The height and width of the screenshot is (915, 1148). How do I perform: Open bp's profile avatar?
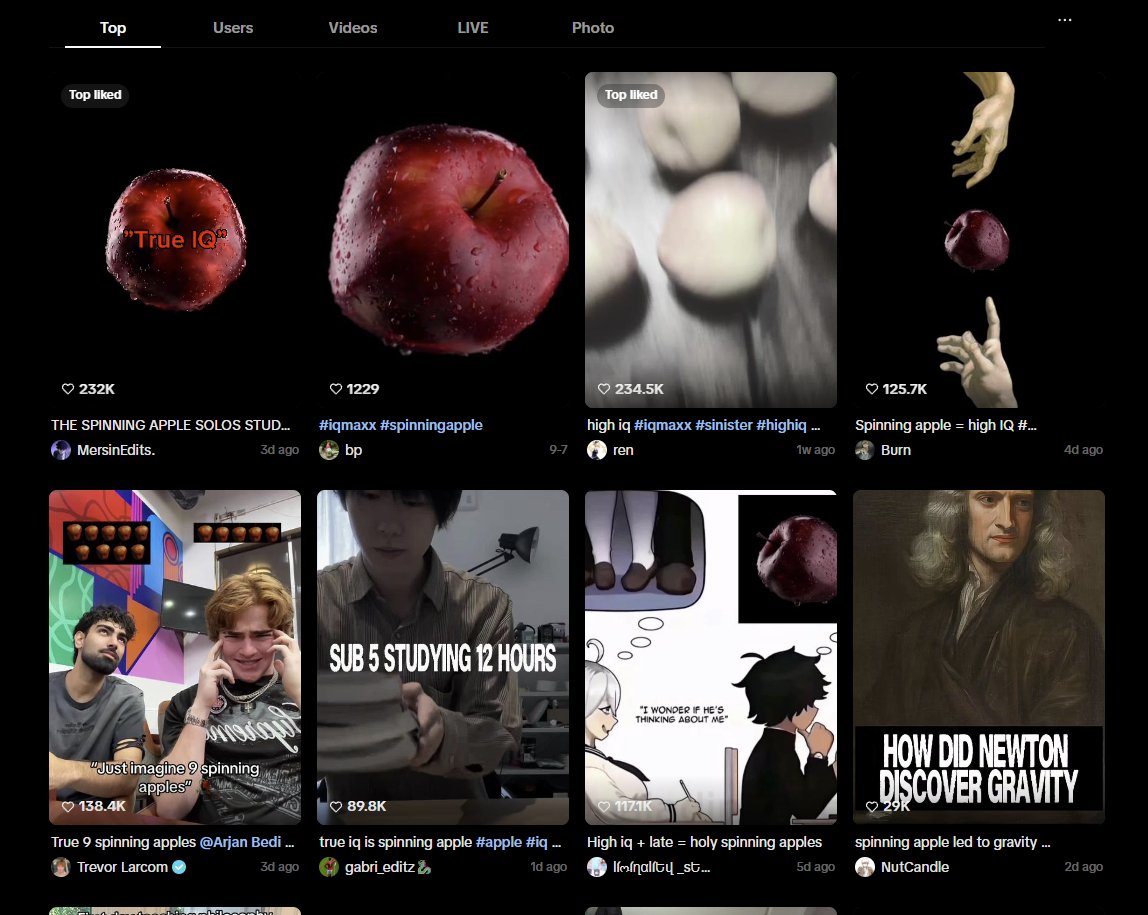click(x=329, y=450)
